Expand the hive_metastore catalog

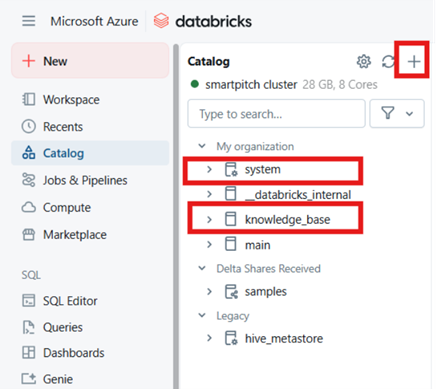point(209,338)
